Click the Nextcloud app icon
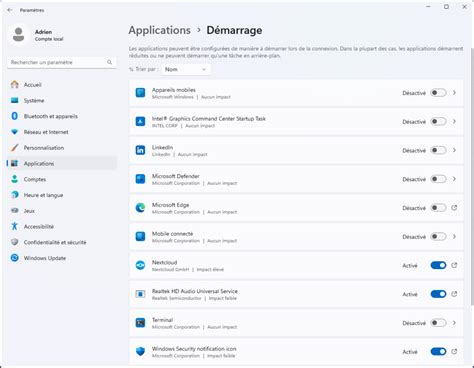This screenshot has width=474, height=368. tap(140, 265)
